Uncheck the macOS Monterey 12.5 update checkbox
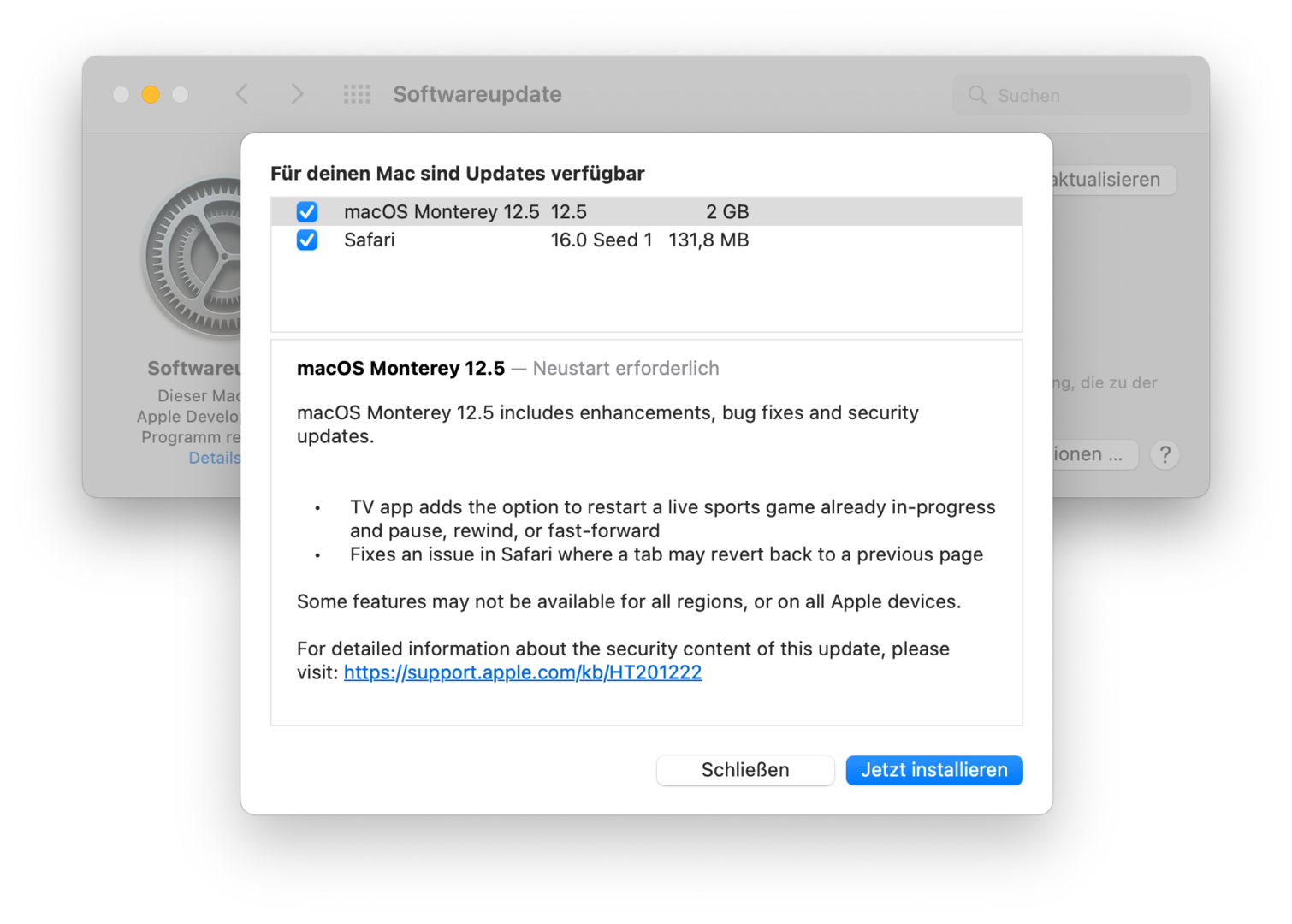The width and height of the screenshot is (1292, 924). point(307,211)
